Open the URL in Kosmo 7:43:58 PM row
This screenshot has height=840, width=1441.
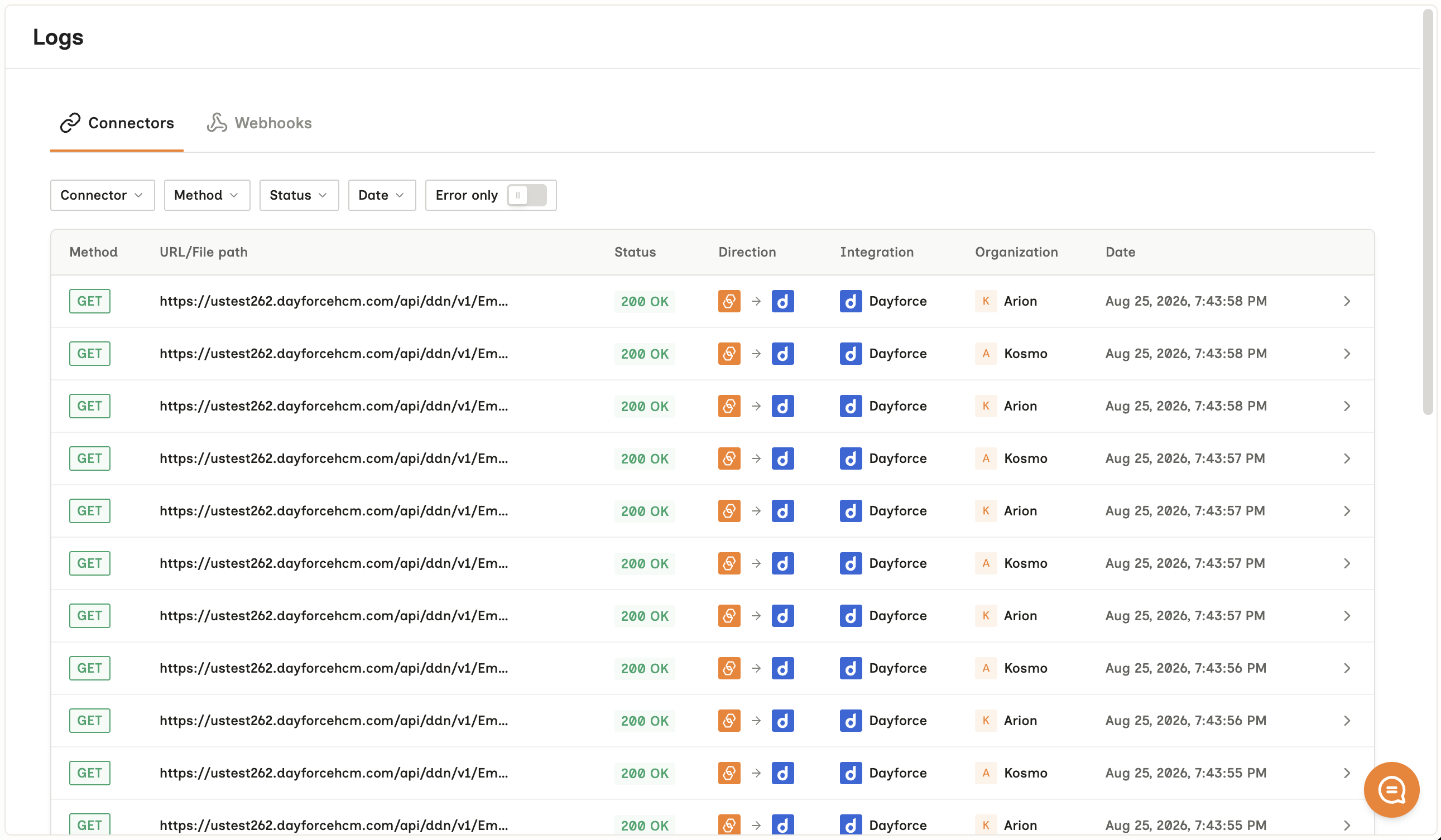click(x=333, y=354)
